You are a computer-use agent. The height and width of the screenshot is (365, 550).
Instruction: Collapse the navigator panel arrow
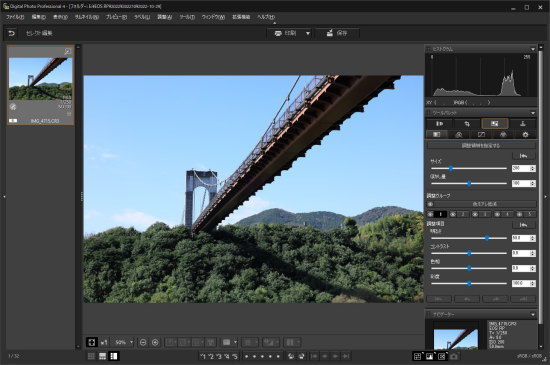tap(533, 315)
